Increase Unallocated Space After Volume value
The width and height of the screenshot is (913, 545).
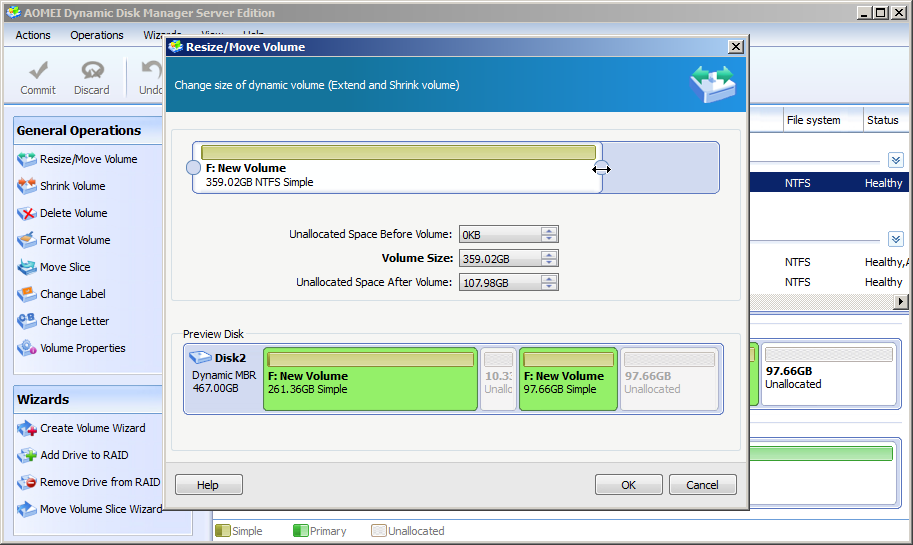click(548, 279)
